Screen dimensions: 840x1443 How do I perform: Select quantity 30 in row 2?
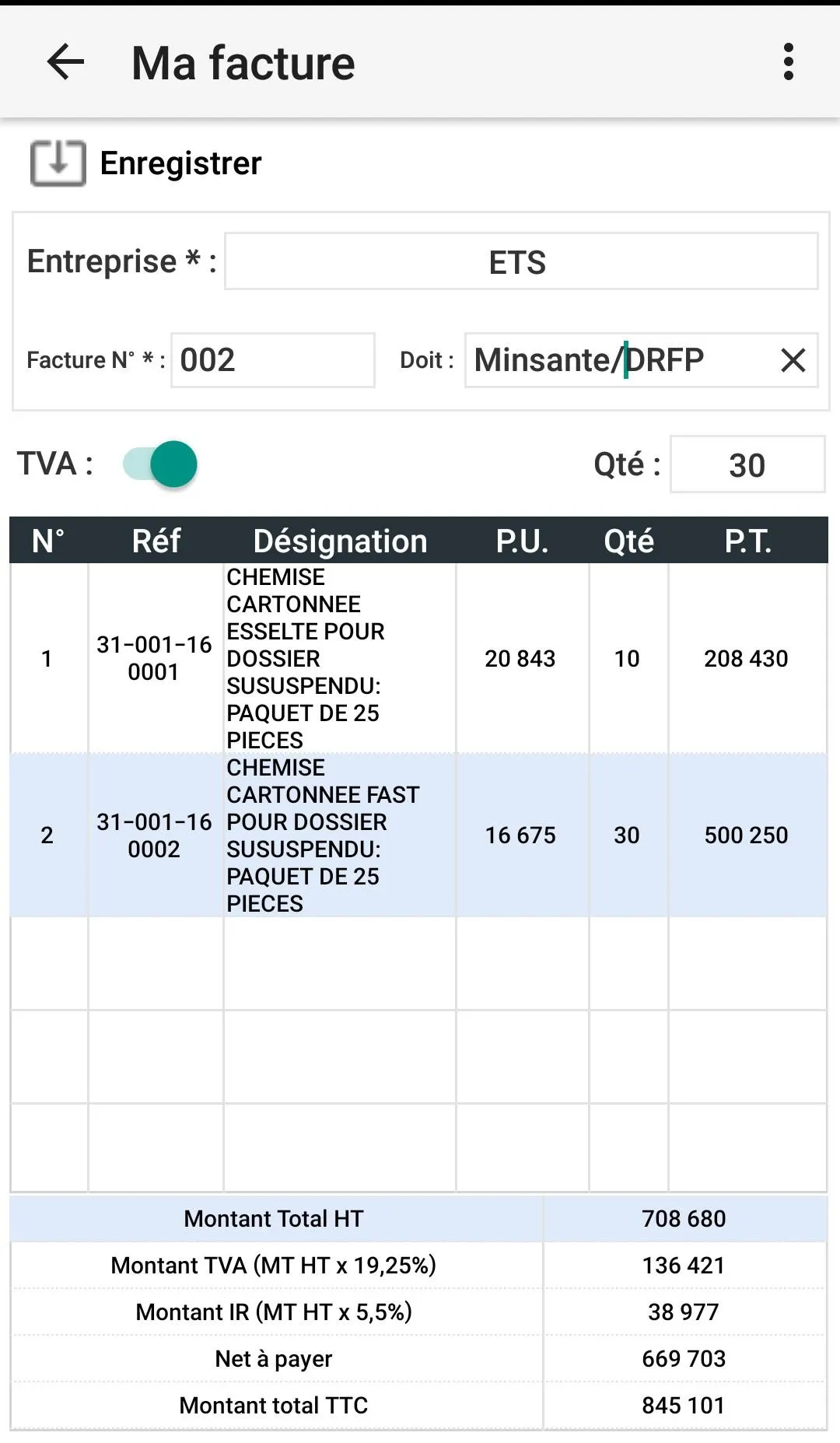pyautogui.click(x=627, y=835)
